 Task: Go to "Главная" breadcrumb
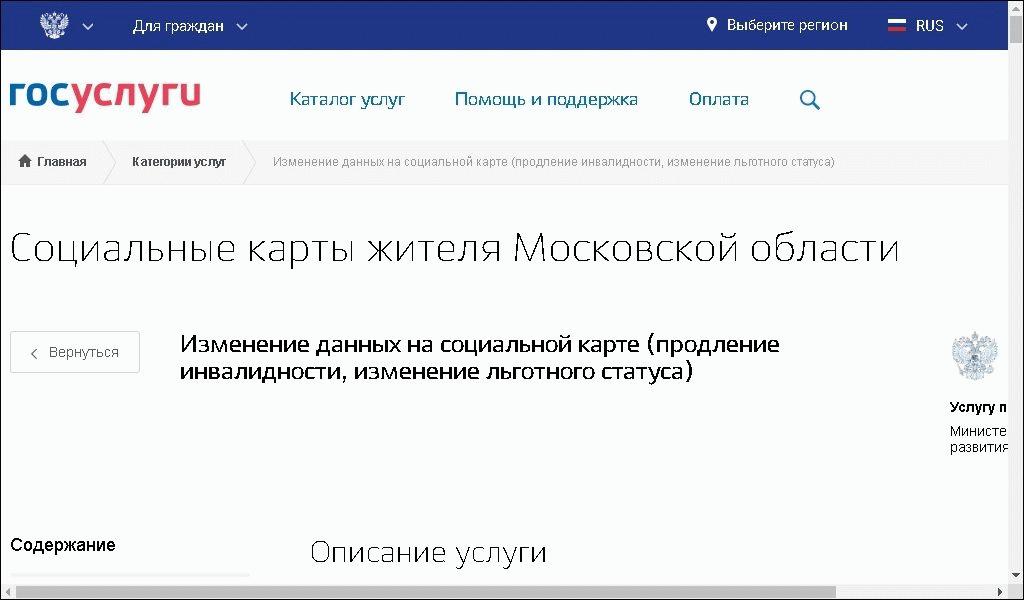click(x=61, y=161)
